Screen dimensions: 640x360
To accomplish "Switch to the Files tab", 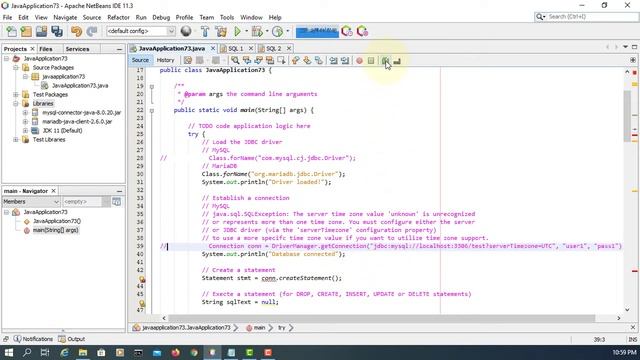I will (x=46, y=49).
